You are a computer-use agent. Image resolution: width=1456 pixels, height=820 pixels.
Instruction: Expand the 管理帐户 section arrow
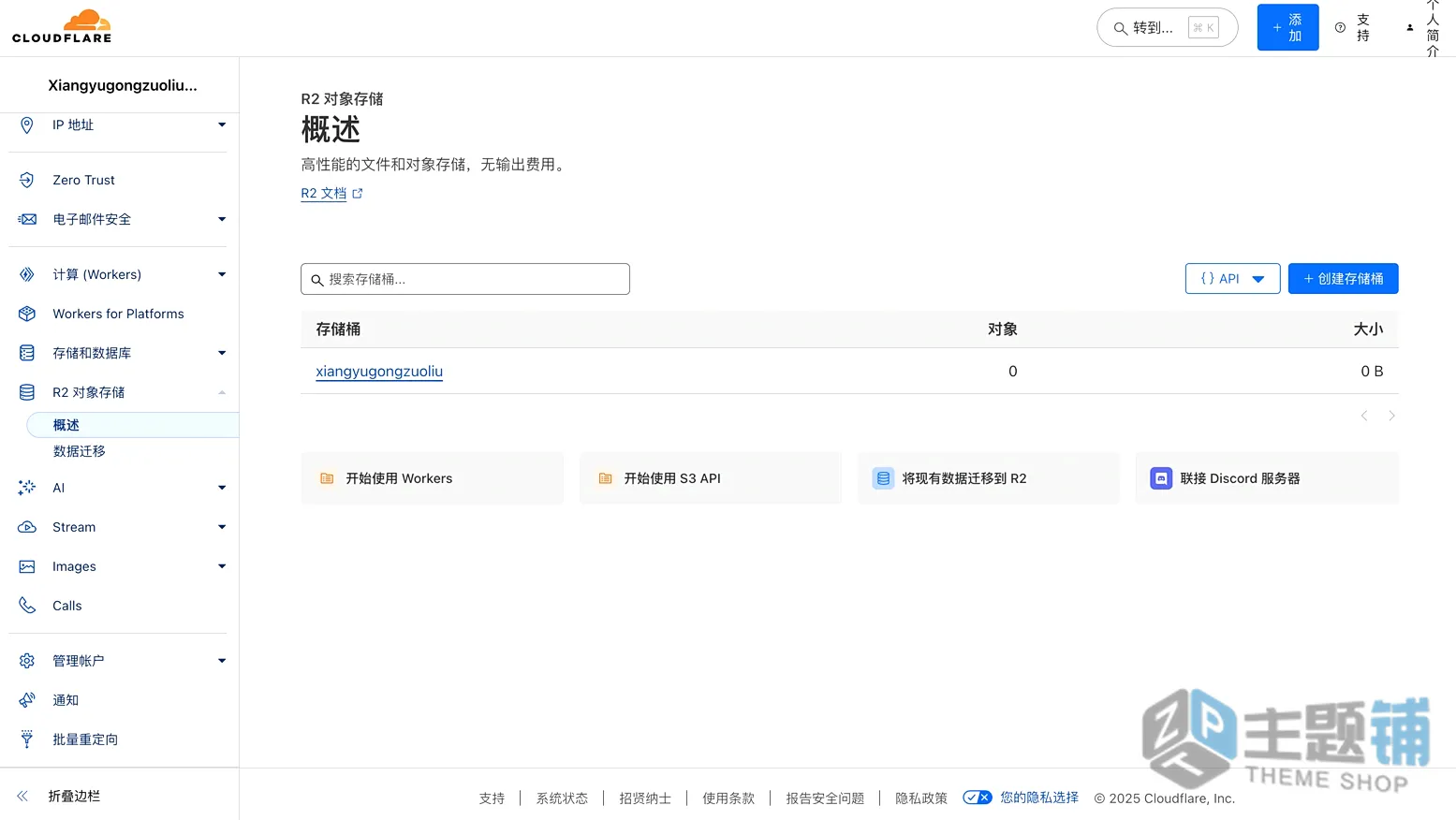[222, 661]
